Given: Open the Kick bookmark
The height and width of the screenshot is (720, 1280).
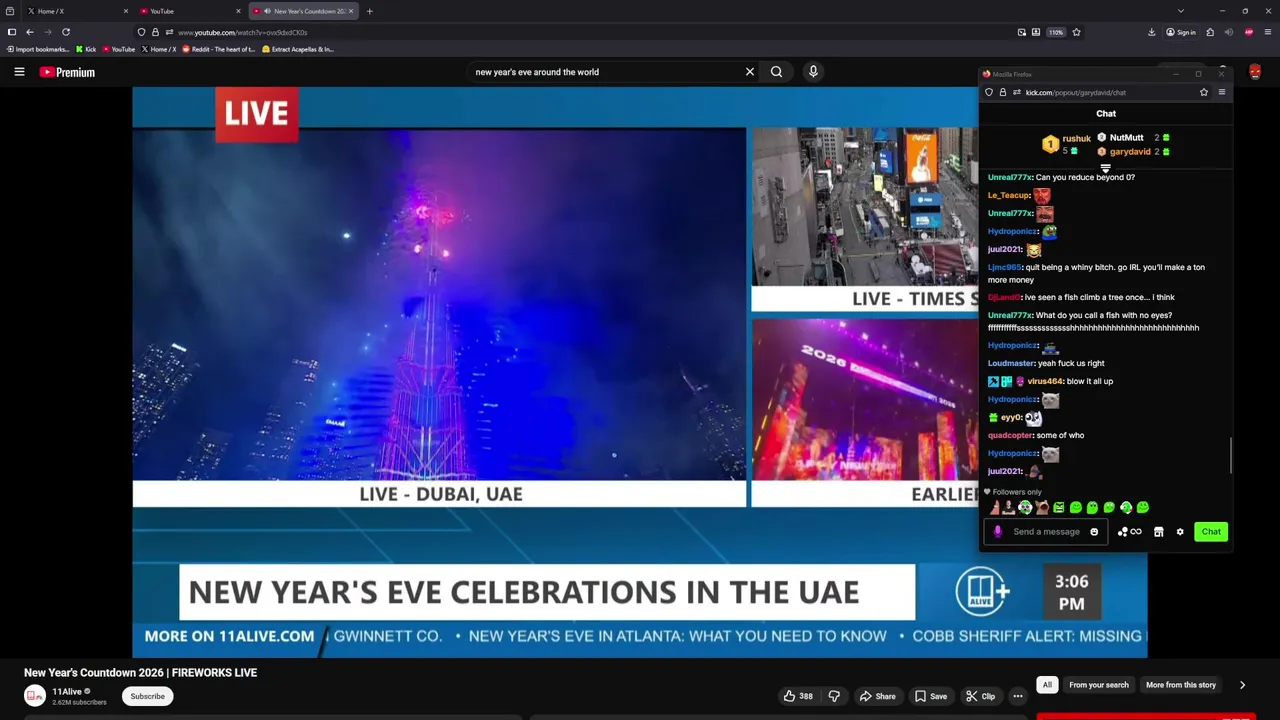Looking at the screenshot, I should [86, 49].
